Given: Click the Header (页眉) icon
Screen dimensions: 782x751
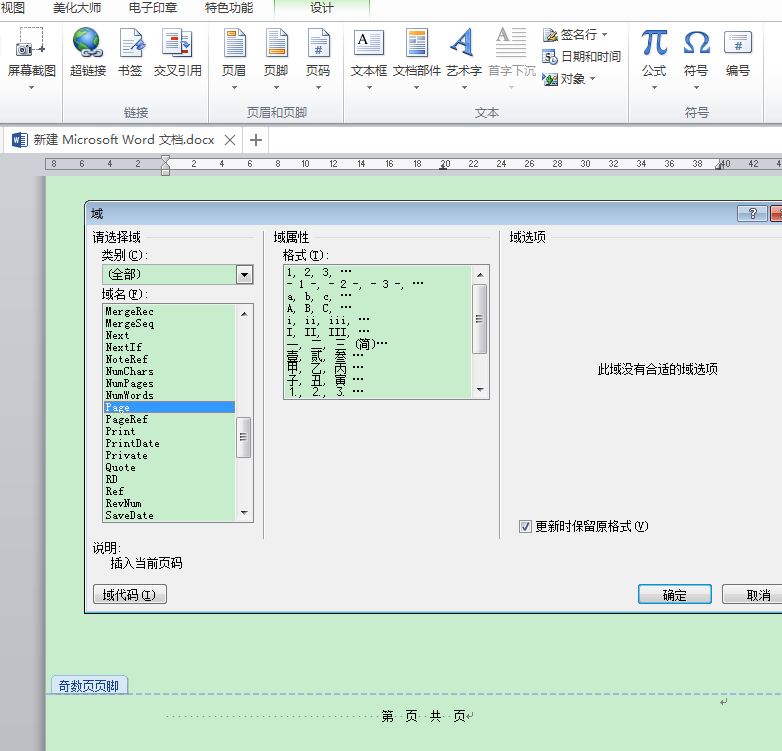Looking at the screenshot, I should click(234, 42).
